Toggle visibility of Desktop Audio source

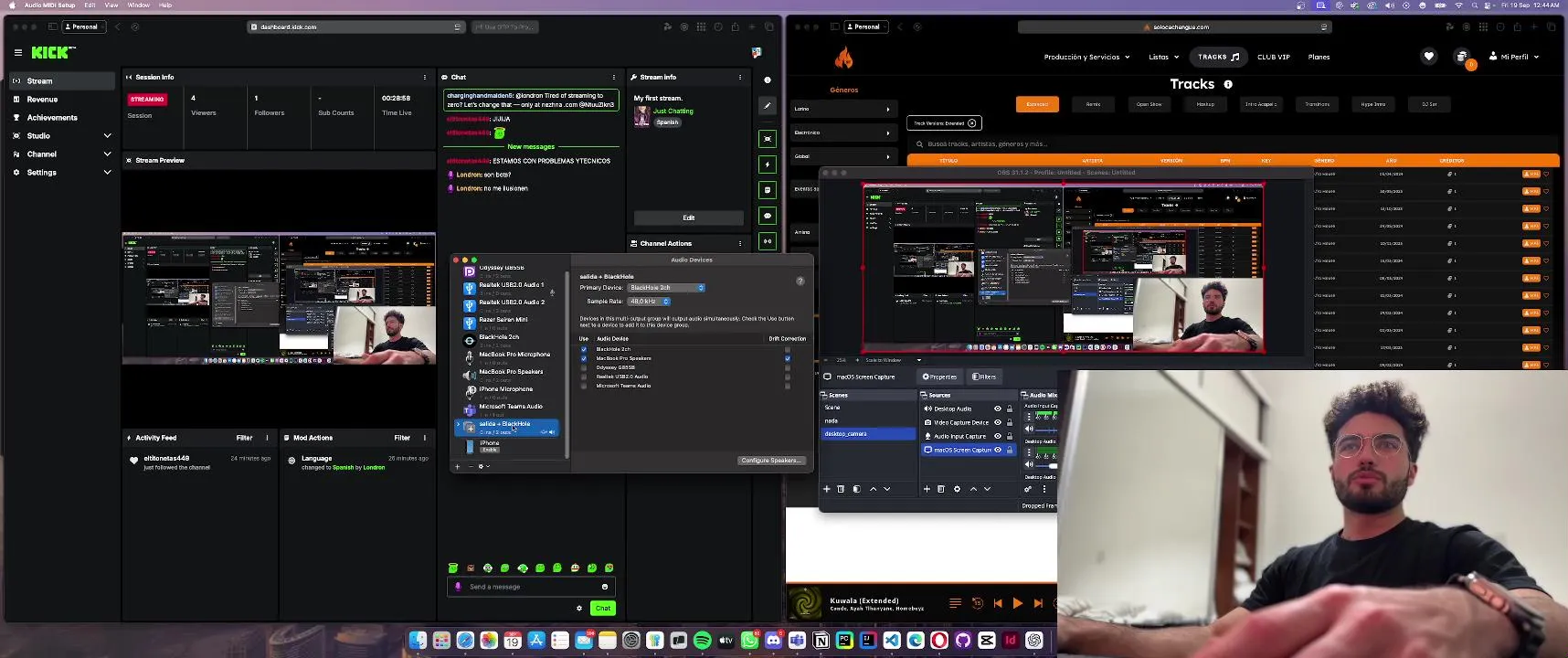click(998, 409)
